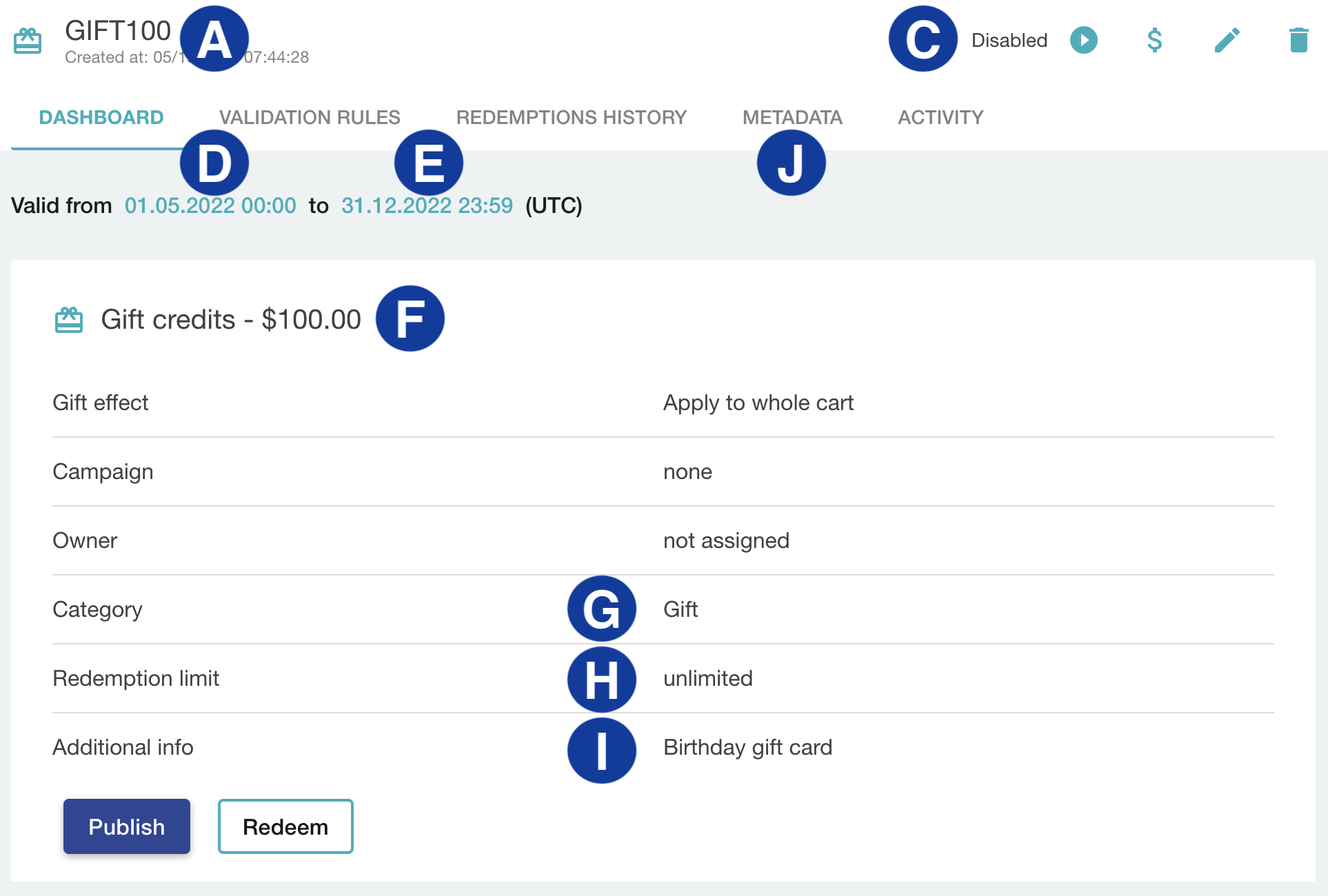
Task: Click the Gift credits - $100.00 heading
Action: pyautogui.click(x=231, y=320)
